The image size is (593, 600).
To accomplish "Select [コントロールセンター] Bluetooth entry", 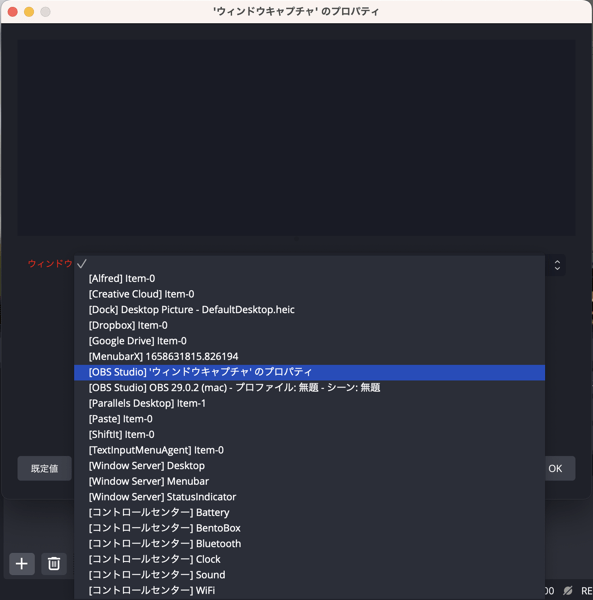I will click(309, 544).
